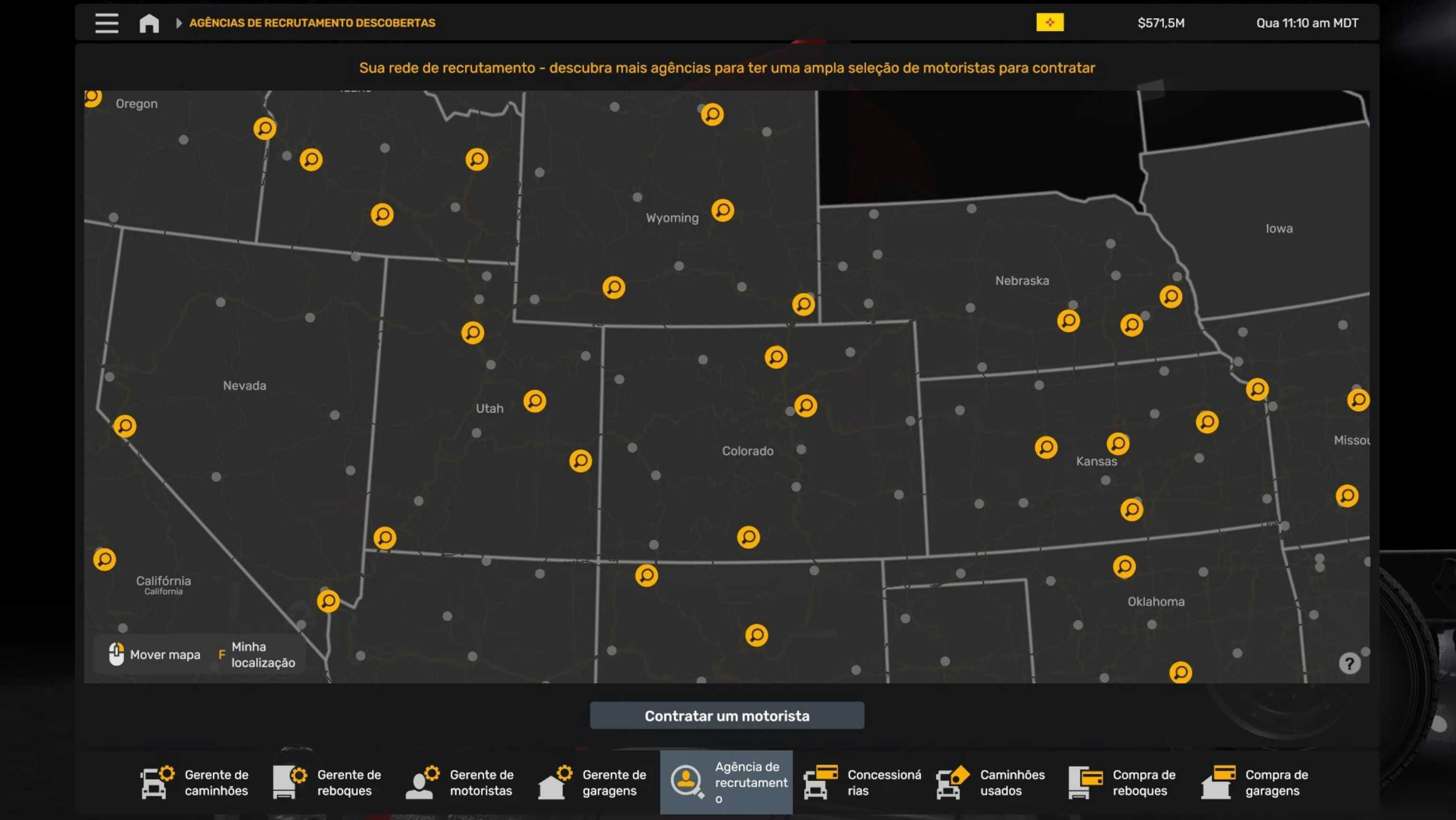
Task: Select recruitment agency marker near Wyoming label
Action: [723, 210]
